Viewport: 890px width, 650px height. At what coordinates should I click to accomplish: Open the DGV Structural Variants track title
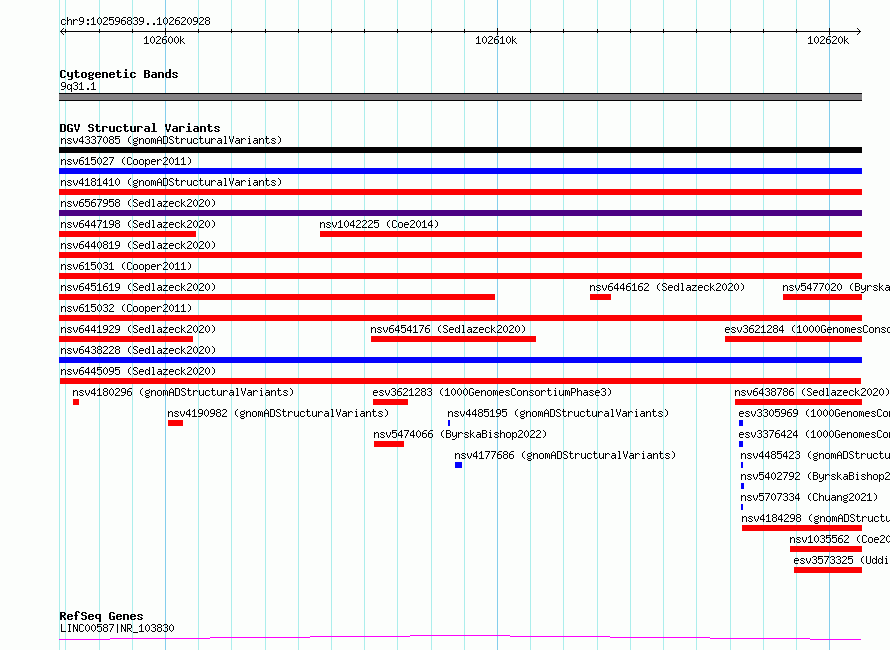click(x=140, y=128)
